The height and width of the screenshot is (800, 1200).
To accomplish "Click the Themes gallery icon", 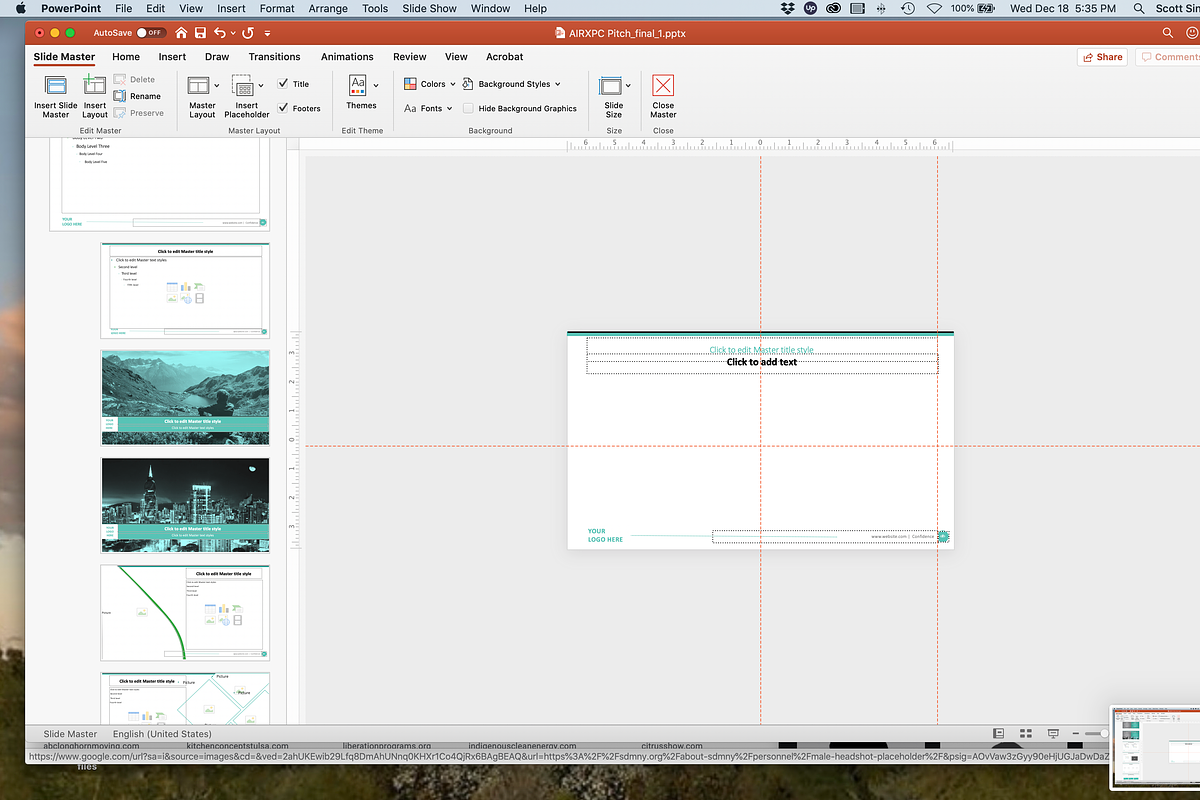I will tap(358, 85).
